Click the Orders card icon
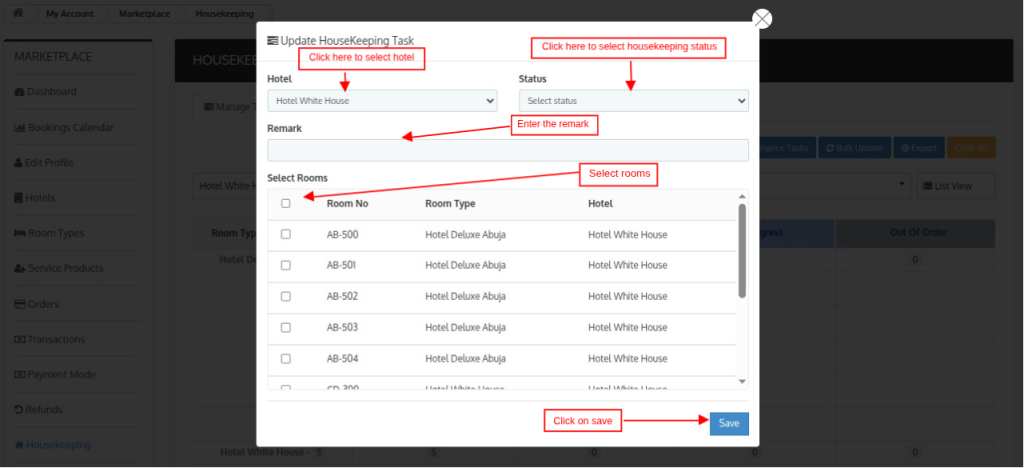Image resolution: width=1024 pixels, height=468 pixels. (20, 304)
